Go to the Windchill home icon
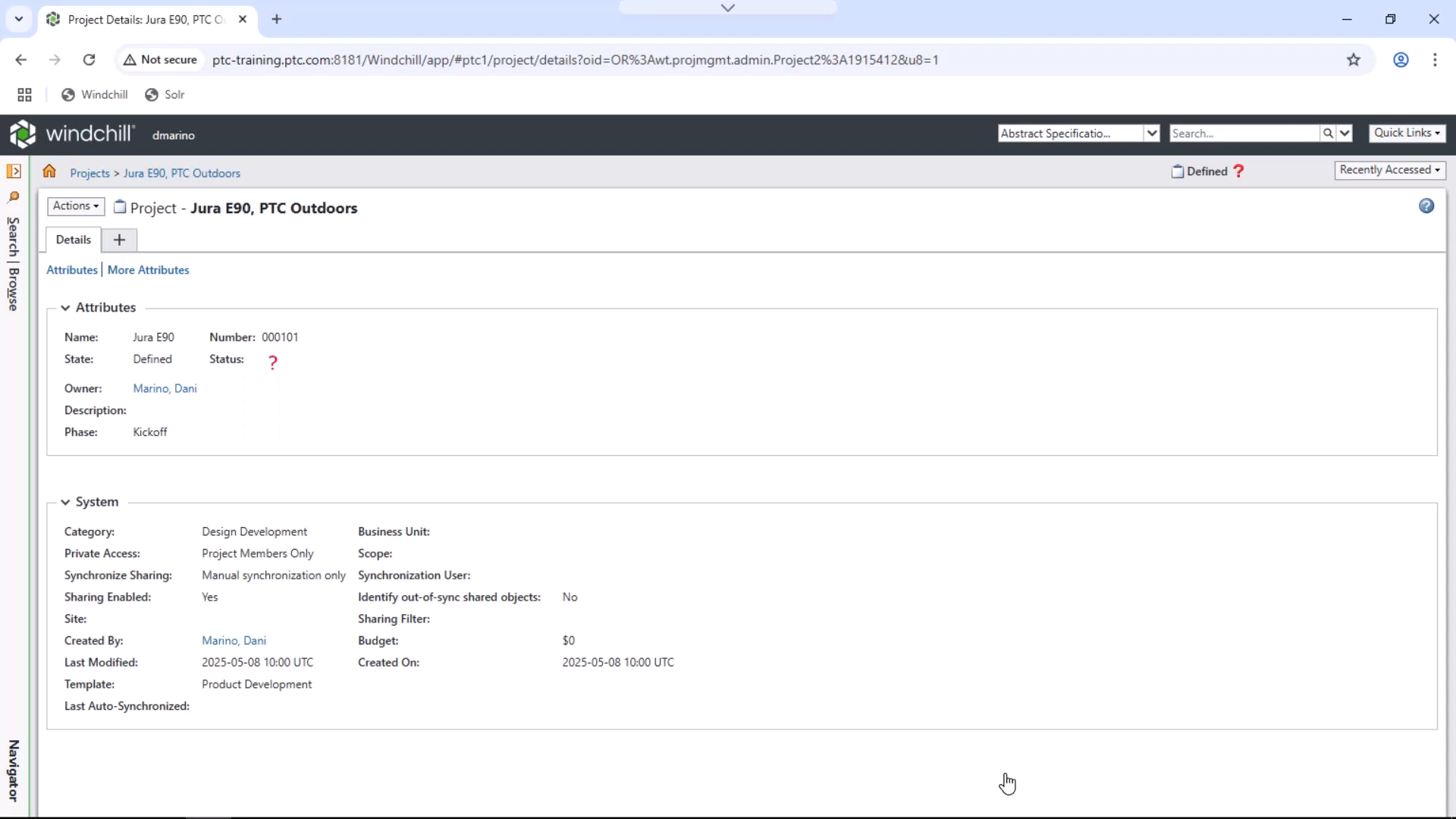Screen dimensions: 1456x819 tap(49, 171)
